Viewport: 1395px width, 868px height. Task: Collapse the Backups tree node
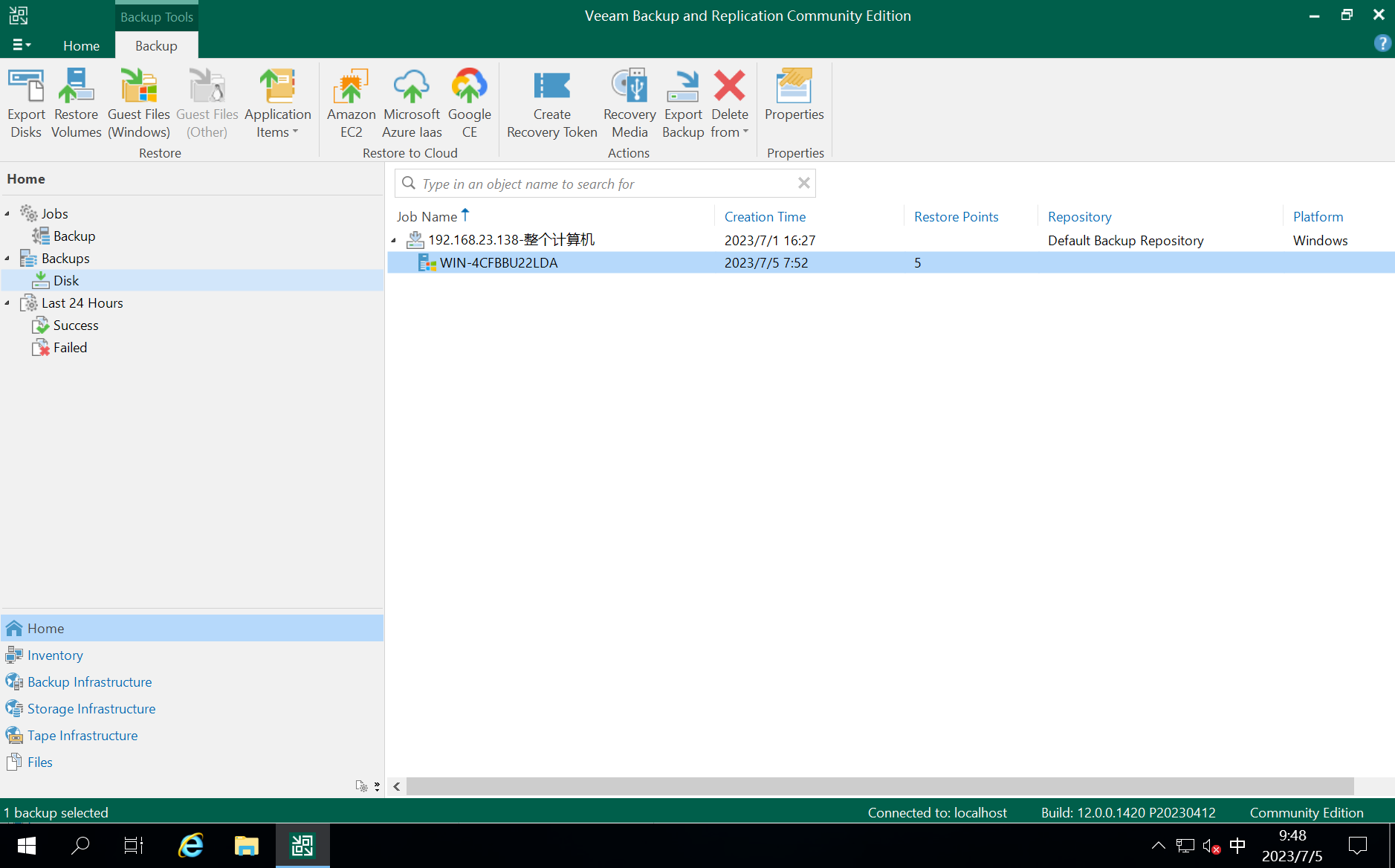coord(7,259)
